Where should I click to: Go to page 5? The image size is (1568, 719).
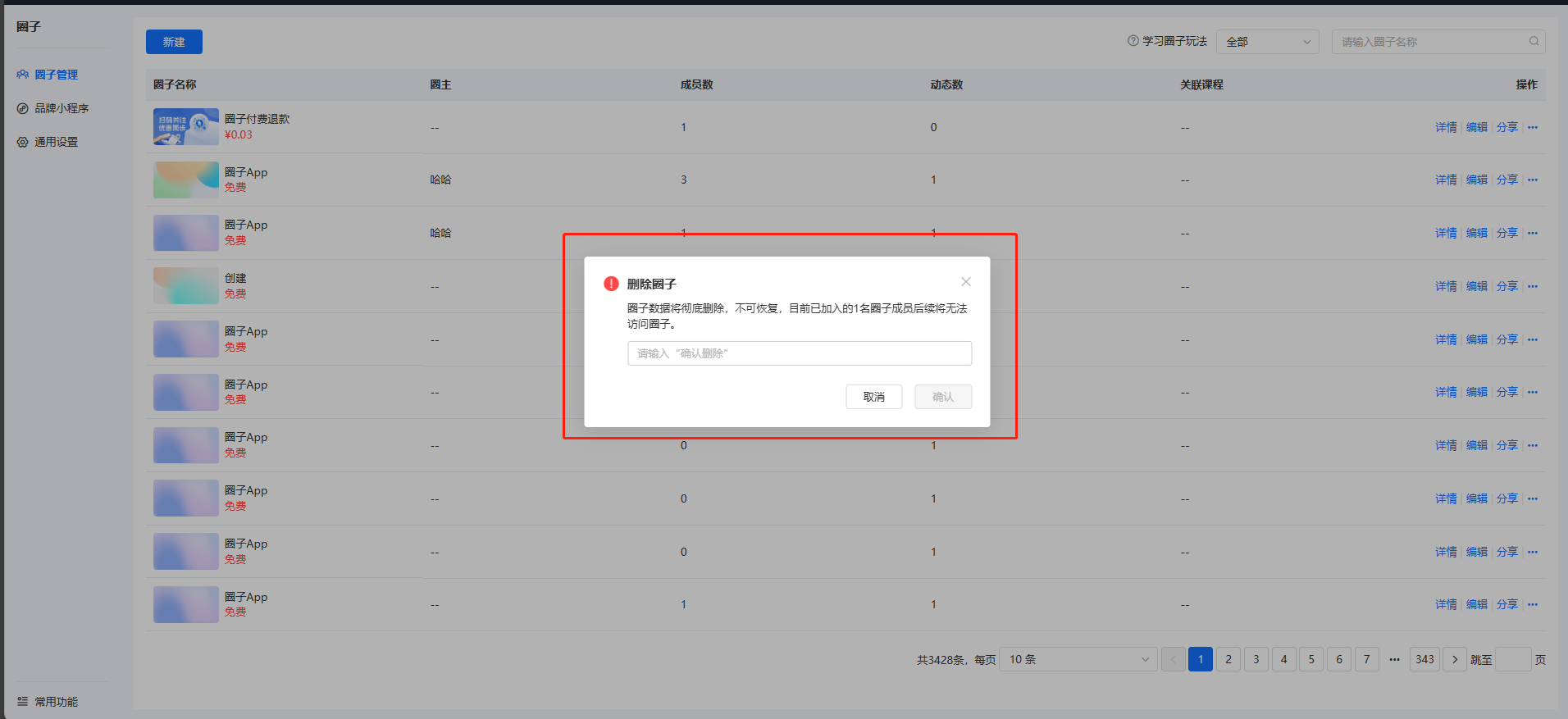point(1311,659)
